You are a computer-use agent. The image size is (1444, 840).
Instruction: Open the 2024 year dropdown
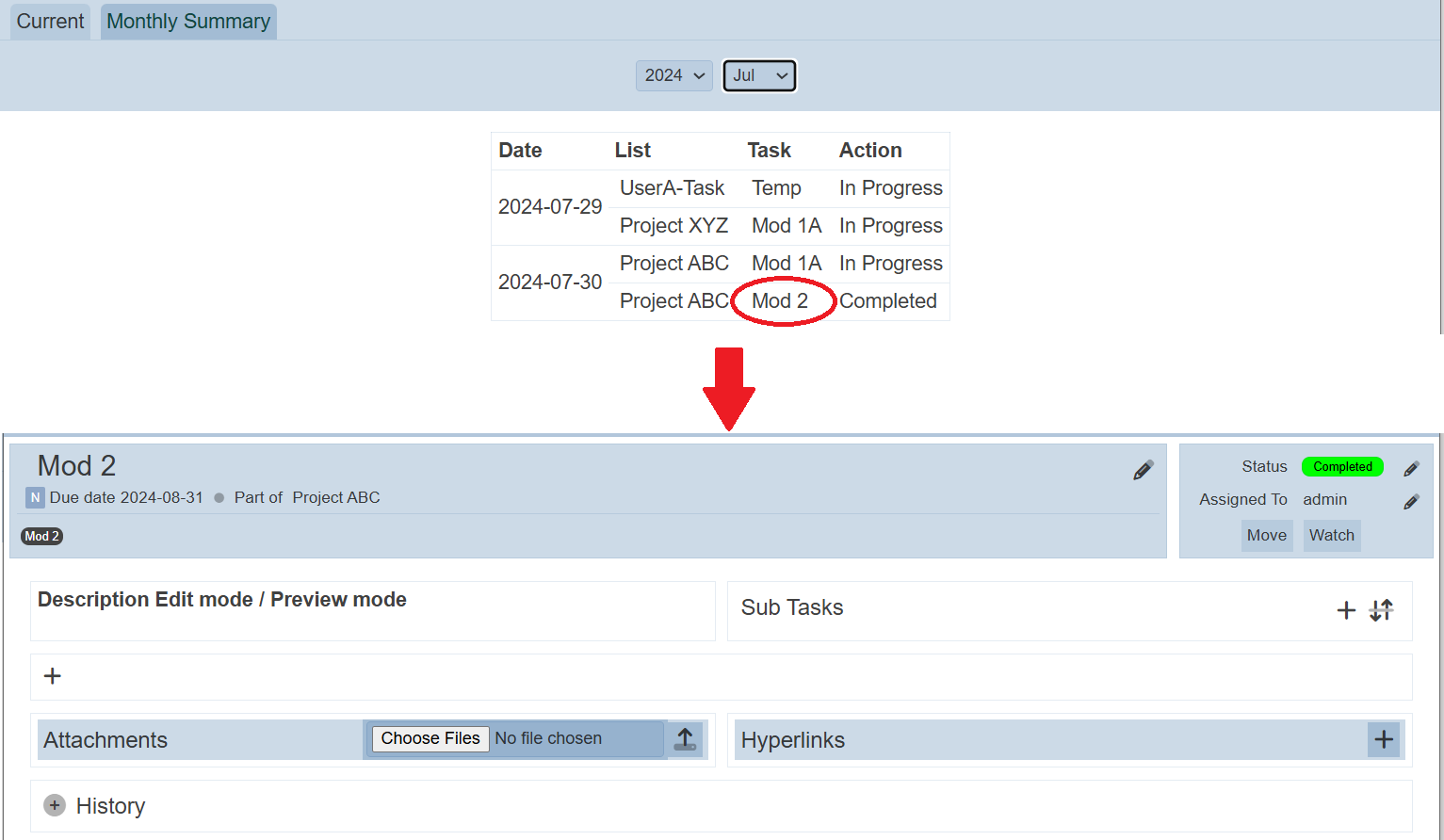pyautogui.click(x=673, y=75)
